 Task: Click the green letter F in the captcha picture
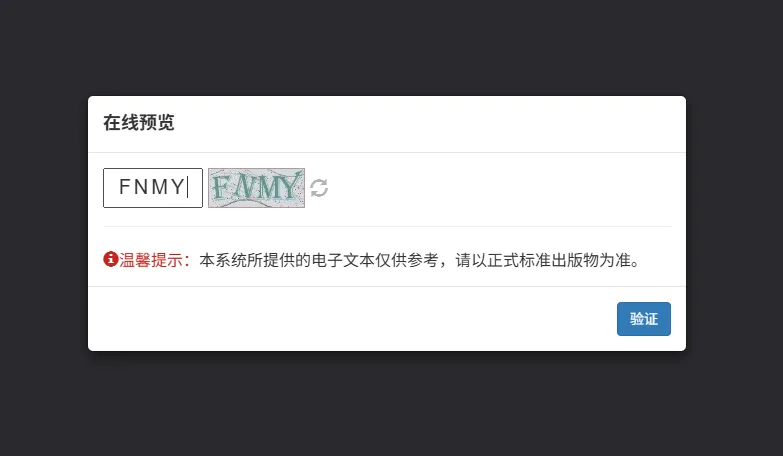coord(221,188)
